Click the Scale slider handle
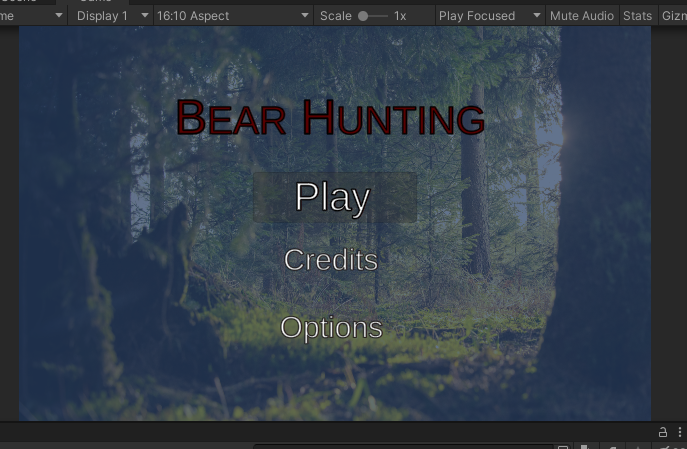This screenshot has height=449, width=687. 363,16
